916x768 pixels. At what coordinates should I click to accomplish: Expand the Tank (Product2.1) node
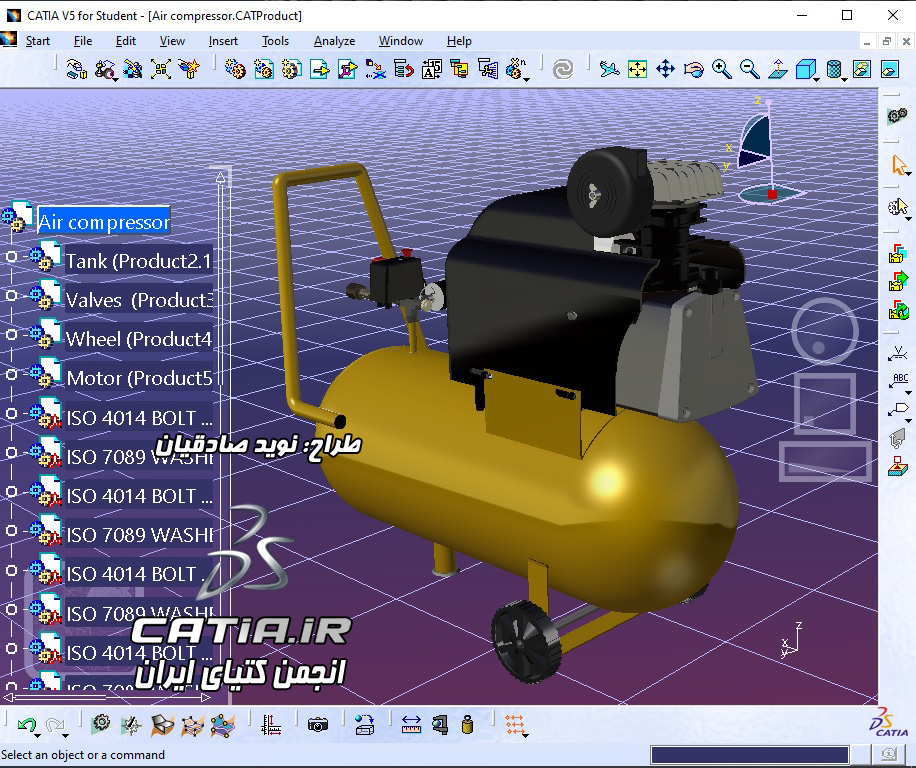[11, 256]
